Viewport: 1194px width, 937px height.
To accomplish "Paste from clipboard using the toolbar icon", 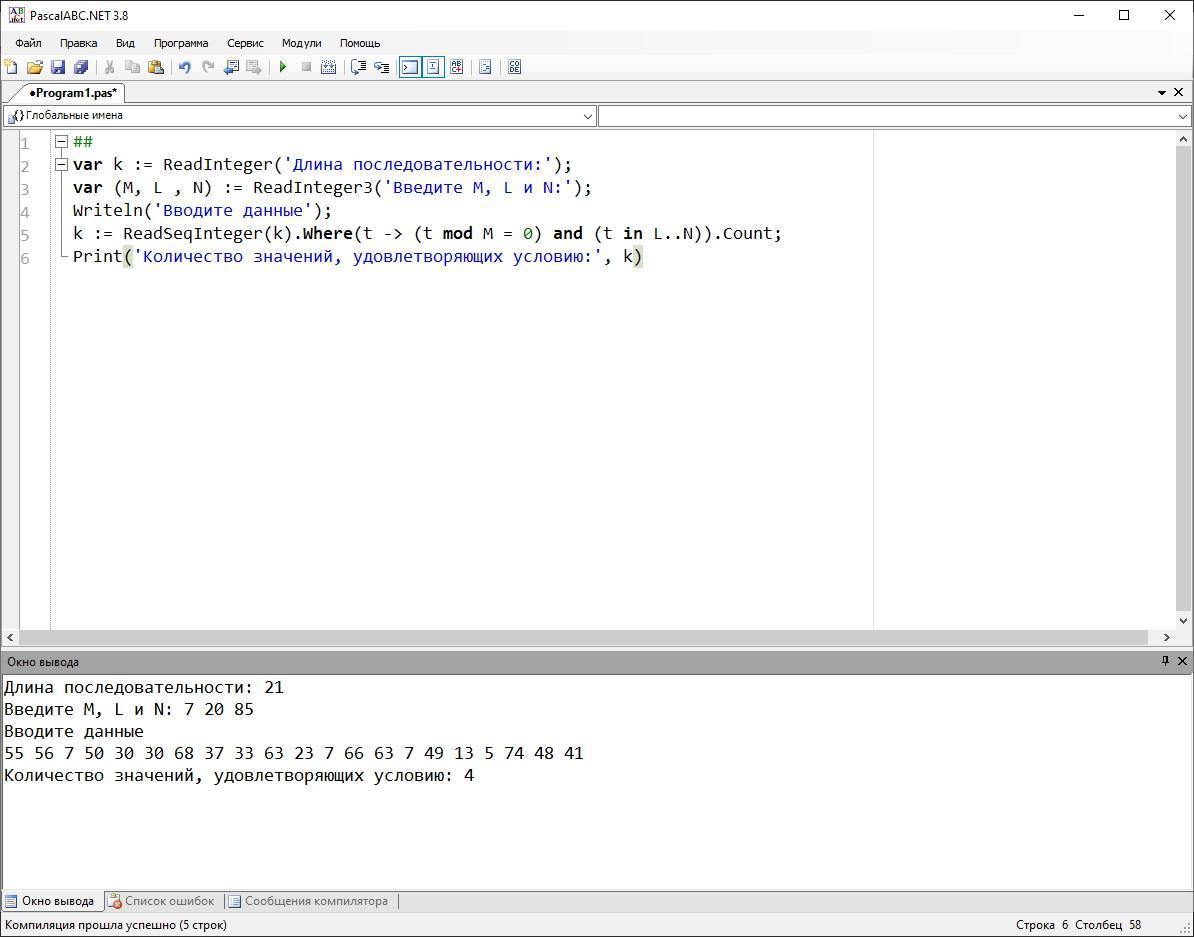I will (x=156, y=67).
